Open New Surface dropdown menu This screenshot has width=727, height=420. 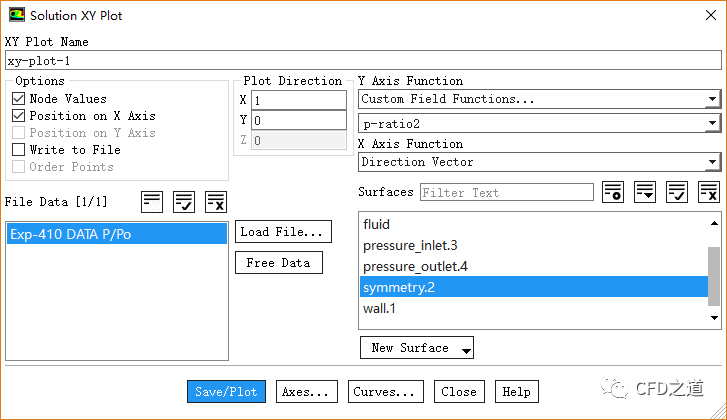tap(416, 348)
